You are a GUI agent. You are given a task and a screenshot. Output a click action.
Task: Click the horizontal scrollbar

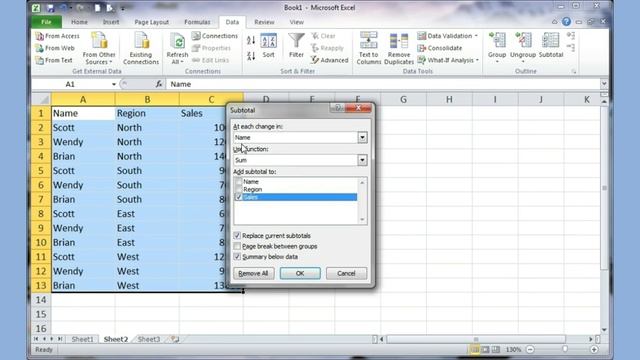tap(476, 339)
